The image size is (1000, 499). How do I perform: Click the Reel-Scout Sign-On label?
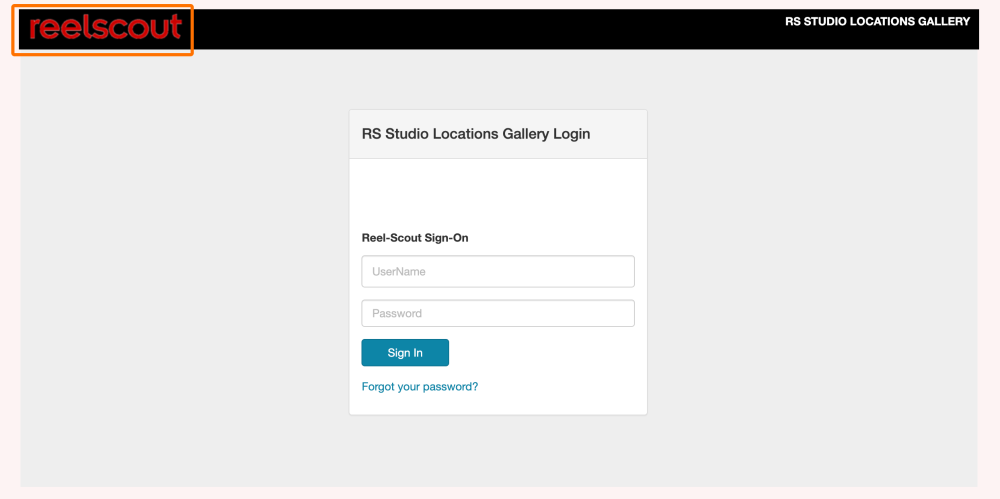pyautogui.click(x=415, y=238)
